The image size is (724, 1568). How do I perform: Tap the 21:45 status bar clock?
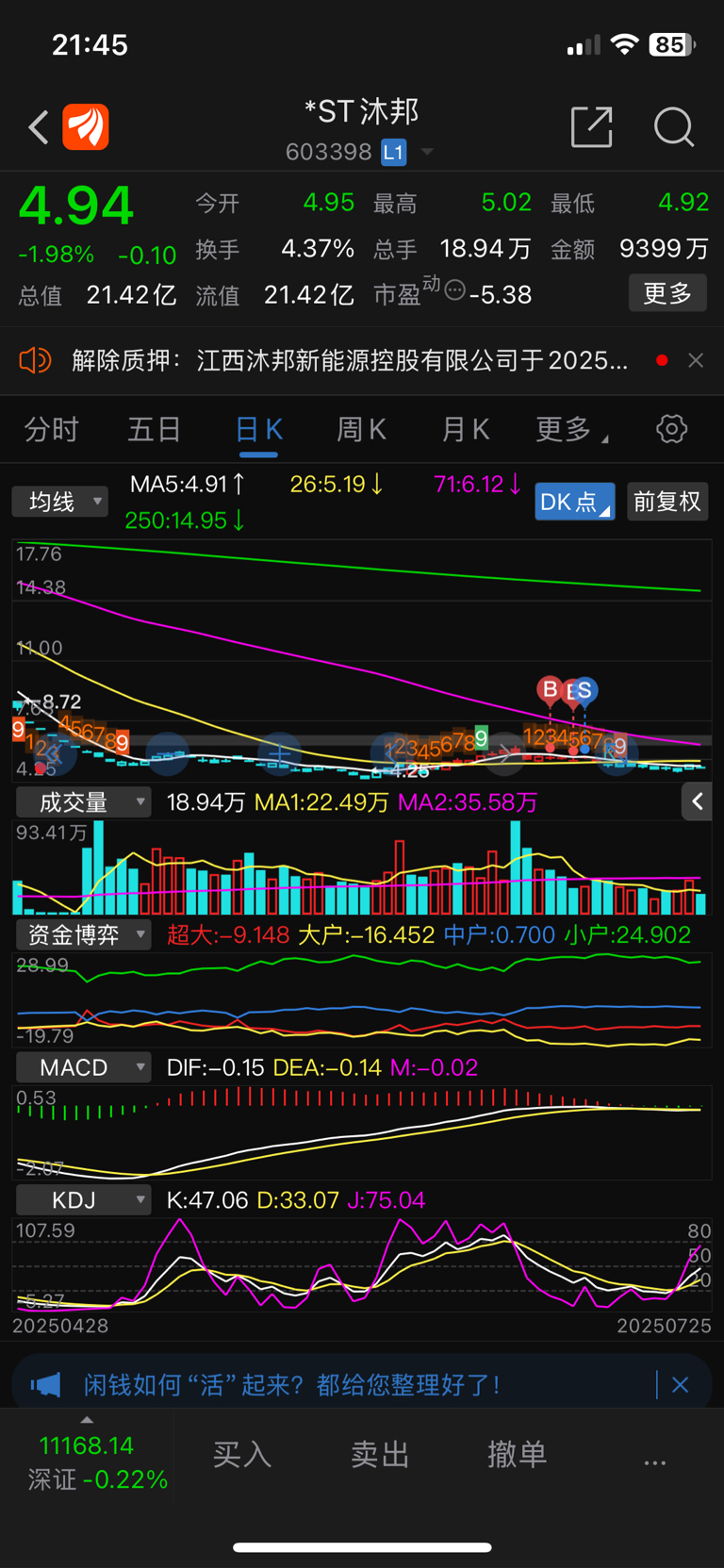click(x=90, y=44)
